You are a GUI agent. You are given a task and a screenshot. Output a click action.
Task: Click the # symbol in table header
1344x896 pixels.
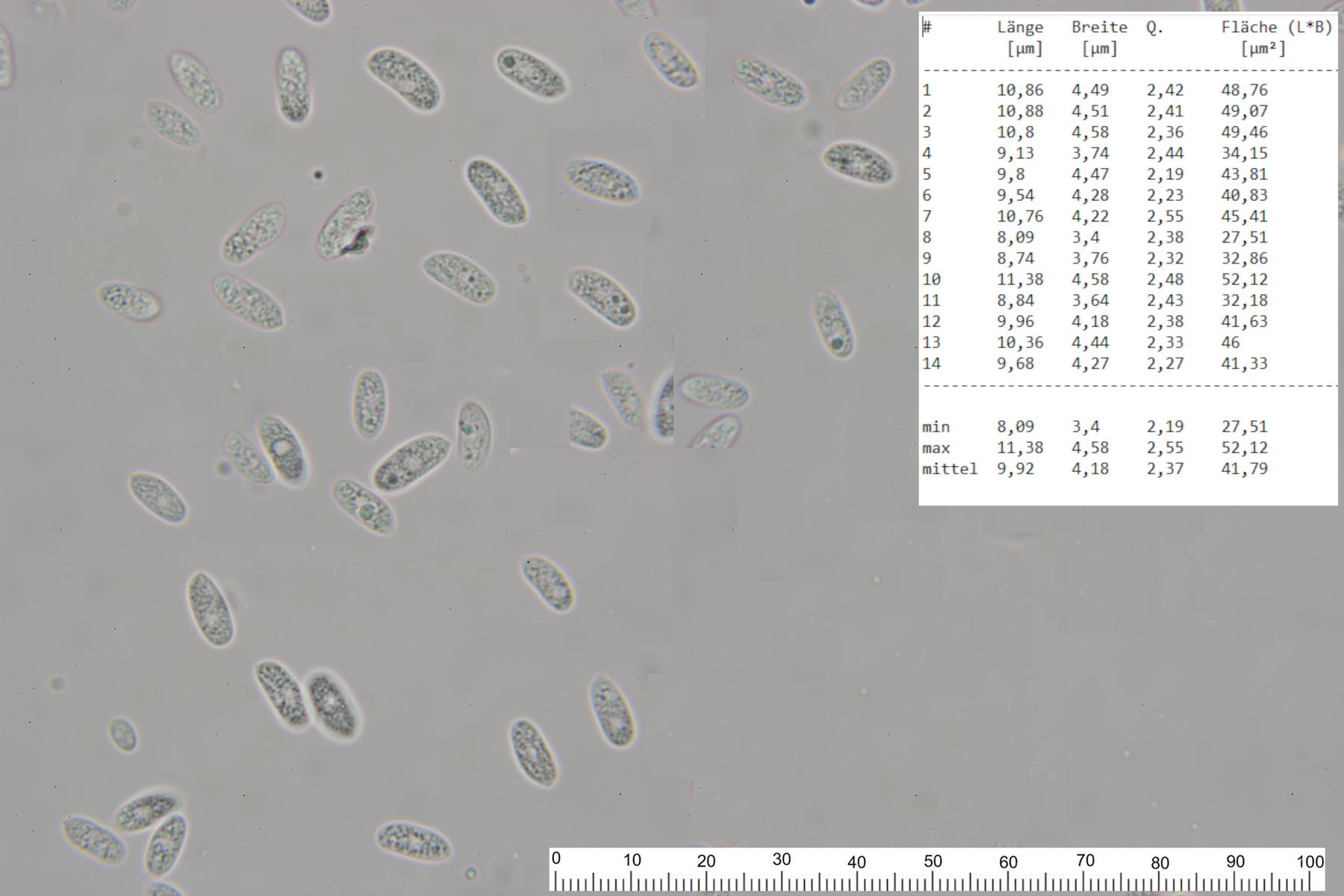point(927,28)
